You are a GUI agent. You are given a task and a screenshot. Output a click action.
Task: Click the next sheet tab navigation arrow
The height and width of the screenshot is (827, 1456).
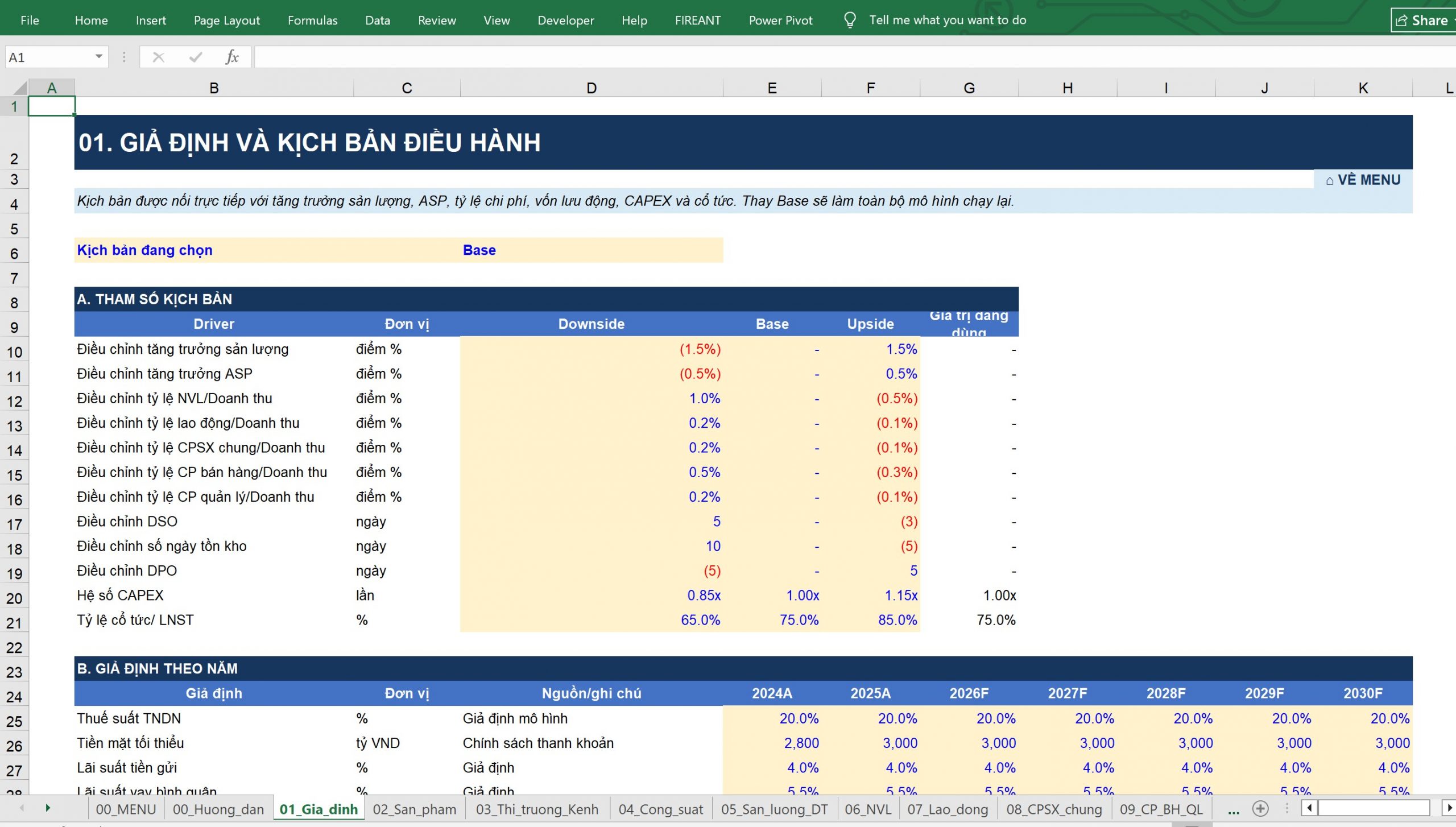(x=48, y=808)
